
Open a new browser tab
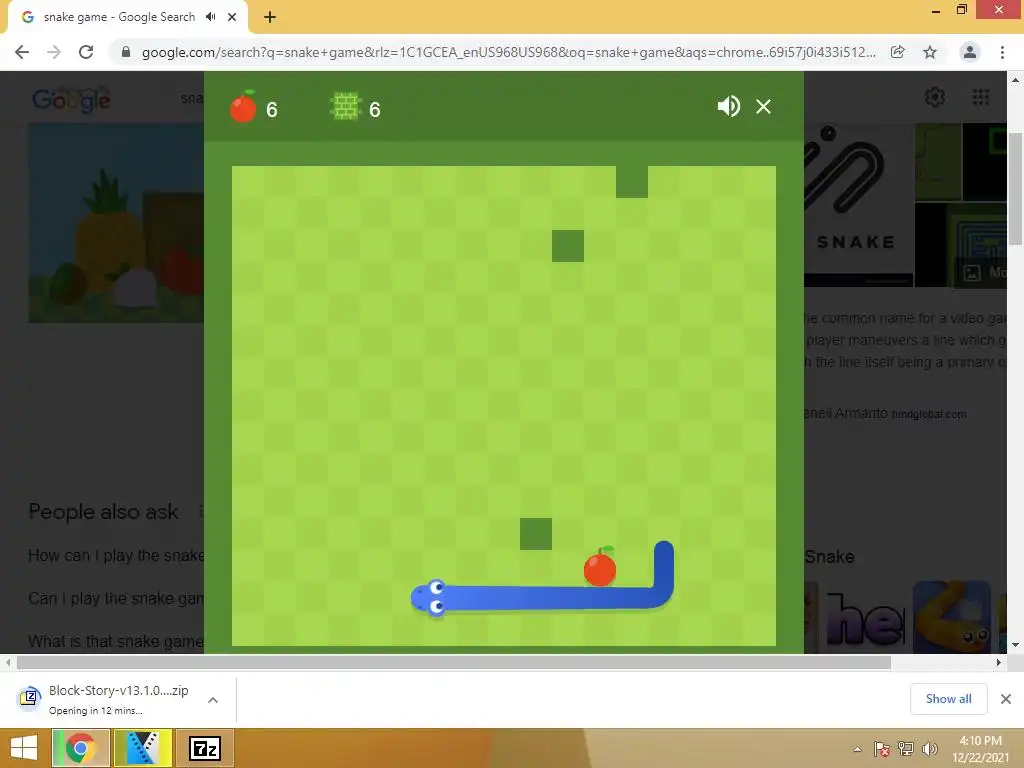[x=270, y=18]
